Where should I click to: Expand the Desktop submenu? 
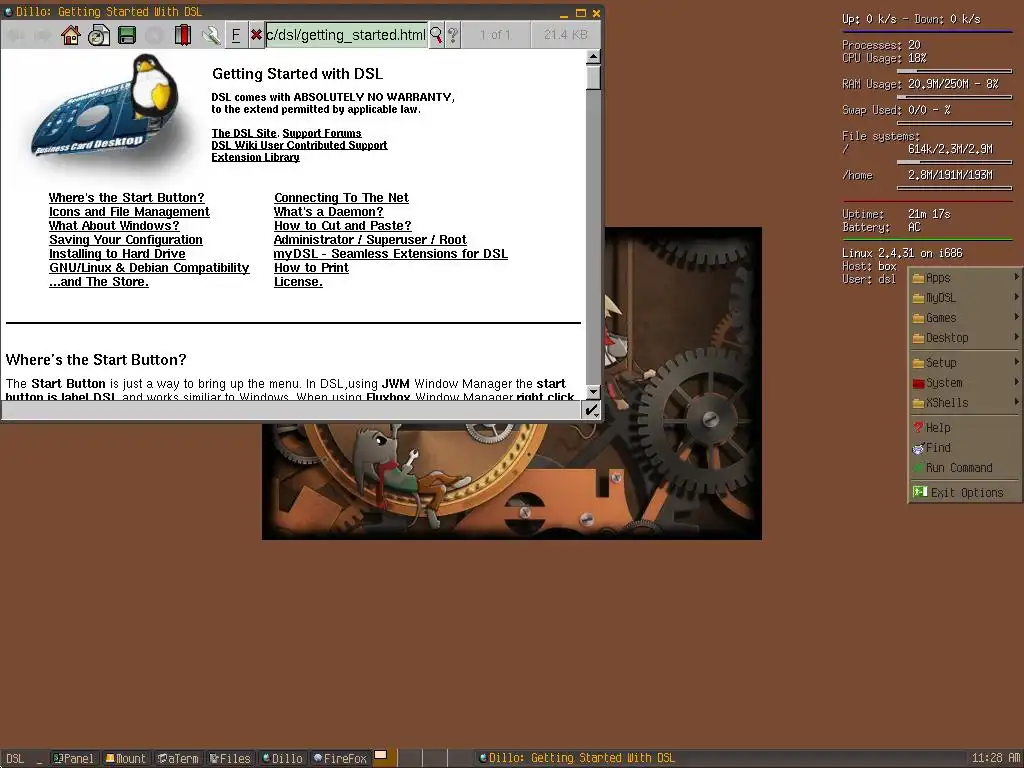[x=965, y=338]
